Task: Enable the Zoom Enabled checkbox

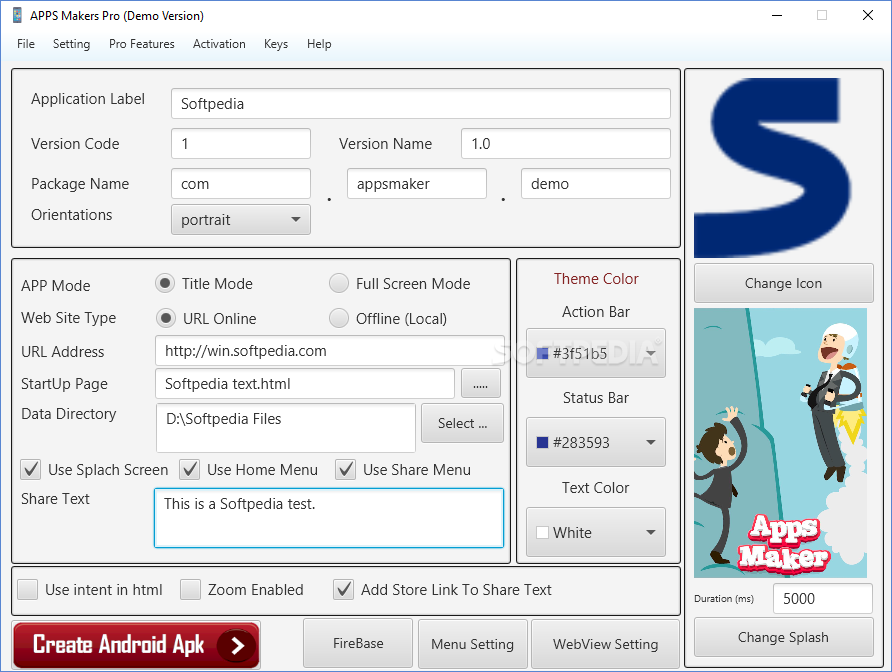Action: click(x=190, y=589)
